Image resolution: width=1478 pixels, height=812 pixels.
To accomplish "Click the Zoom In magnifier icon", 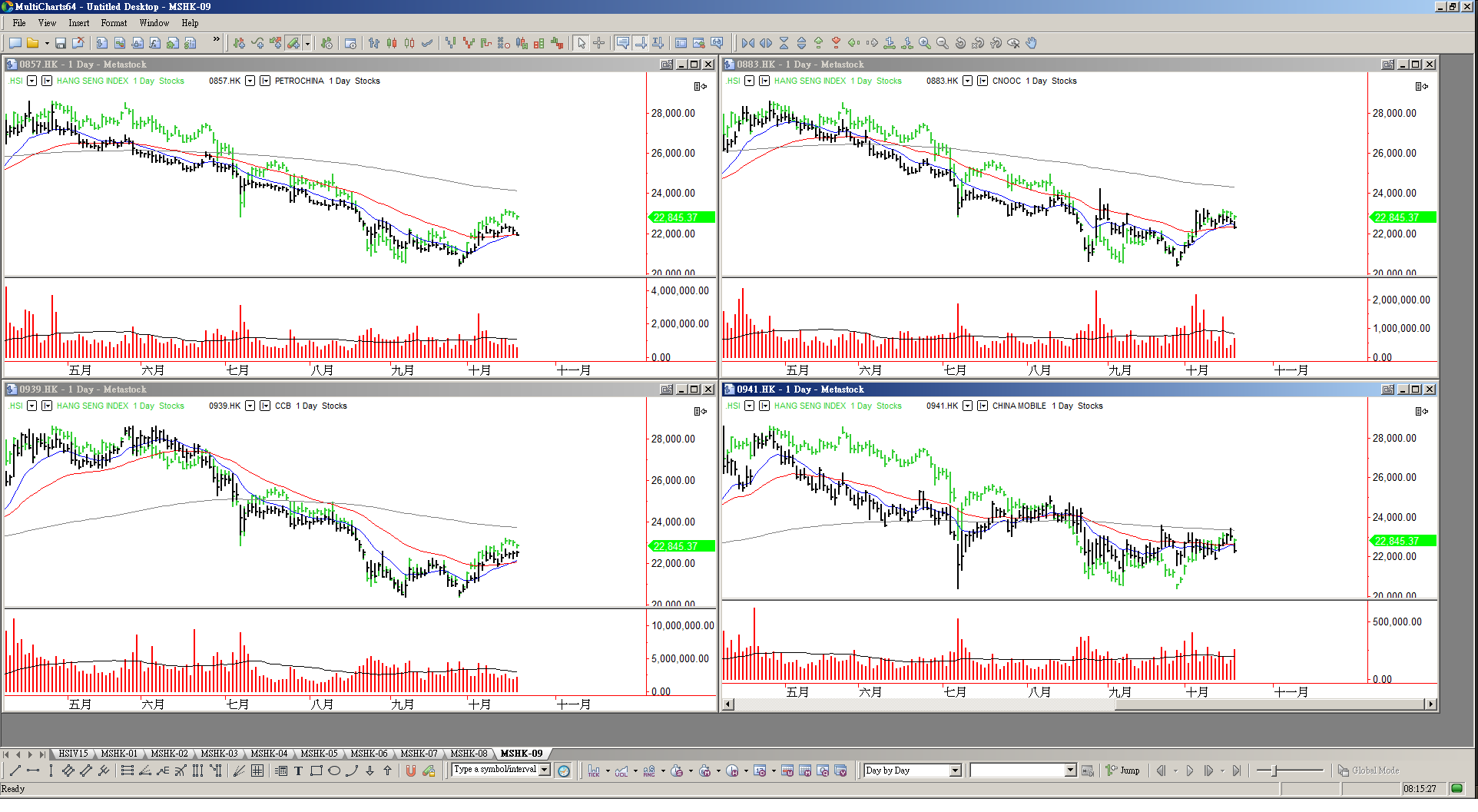I will pos(925,43).
